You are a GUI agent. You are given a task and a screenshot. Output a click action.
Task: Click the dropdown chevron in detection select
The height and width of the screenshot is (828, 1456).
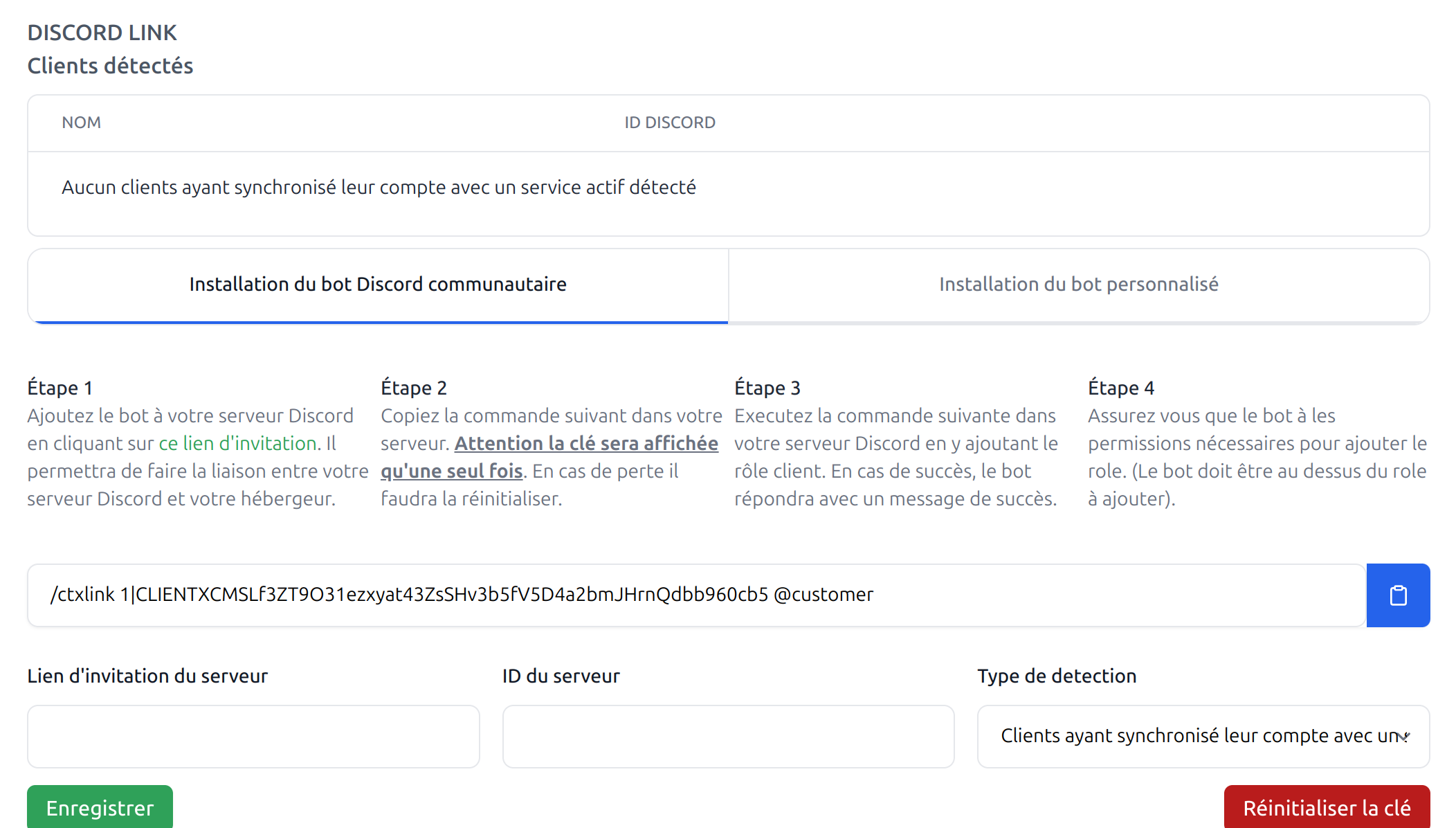1403,737
